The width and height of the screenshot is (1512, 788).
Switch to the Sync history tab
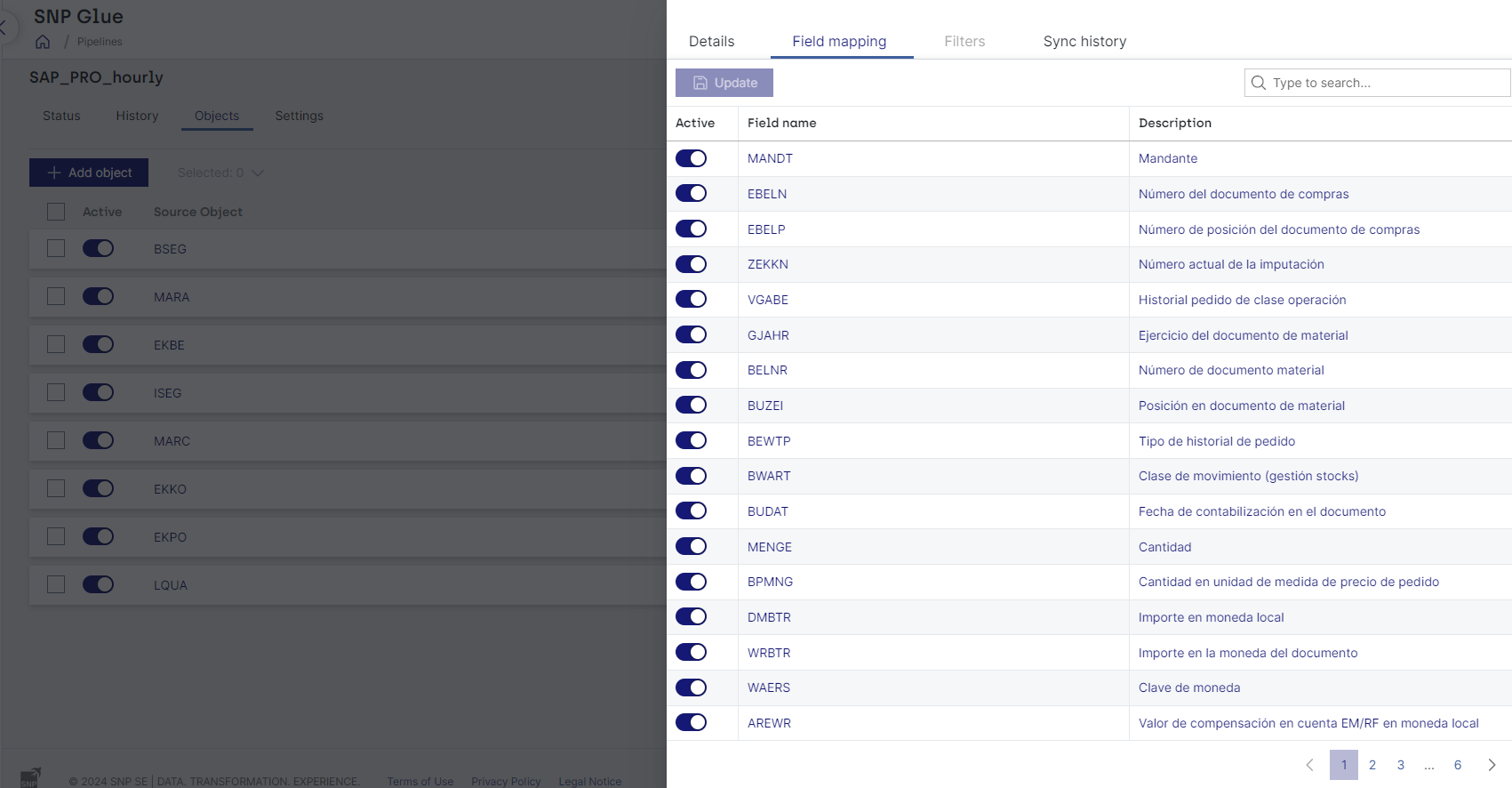pos(1084,42)
